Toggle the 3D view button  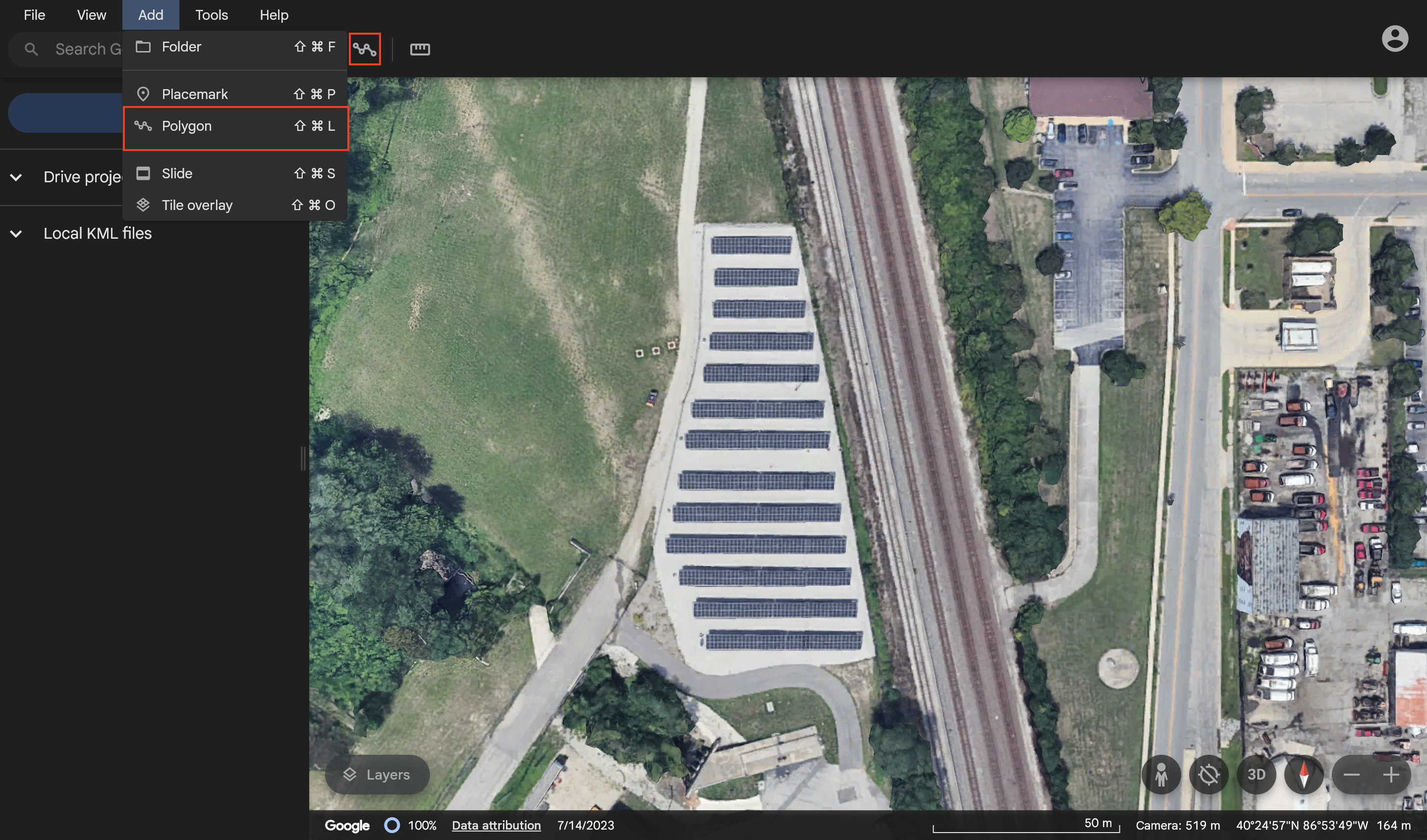1256,774
